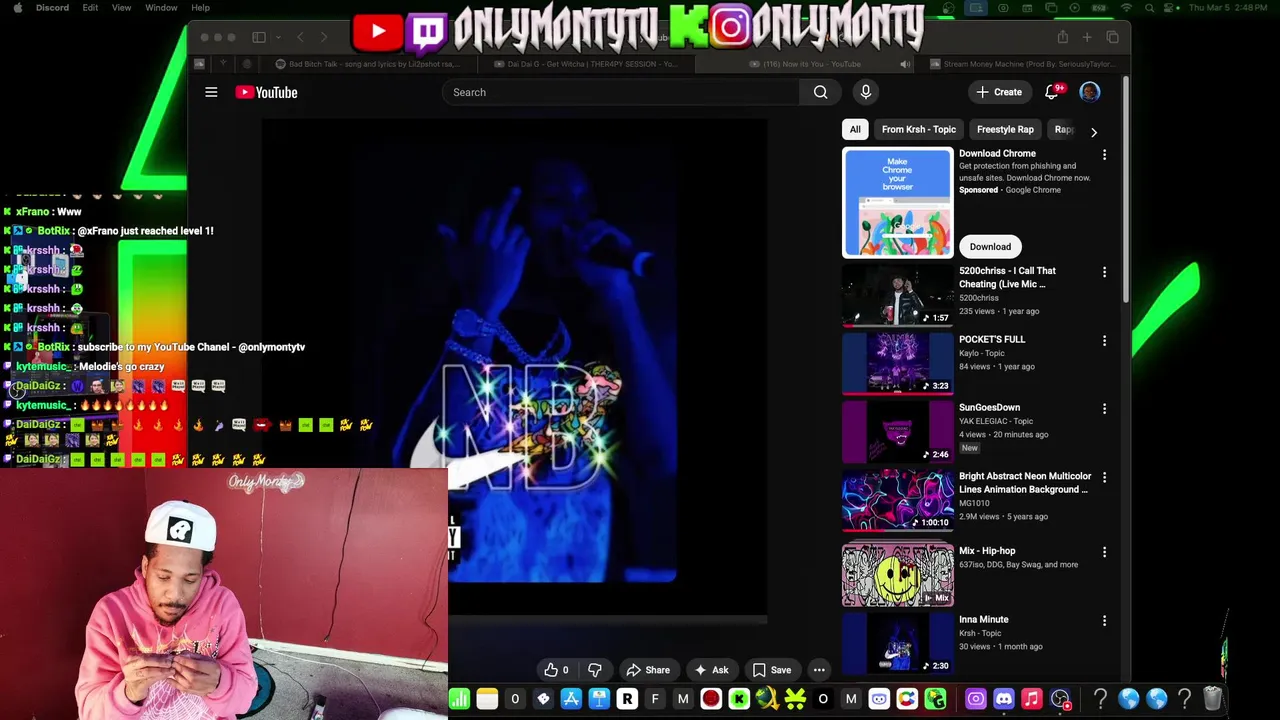Click the search magnifier button on YouTube
The image size is (1280, 720).
(820, 92)
